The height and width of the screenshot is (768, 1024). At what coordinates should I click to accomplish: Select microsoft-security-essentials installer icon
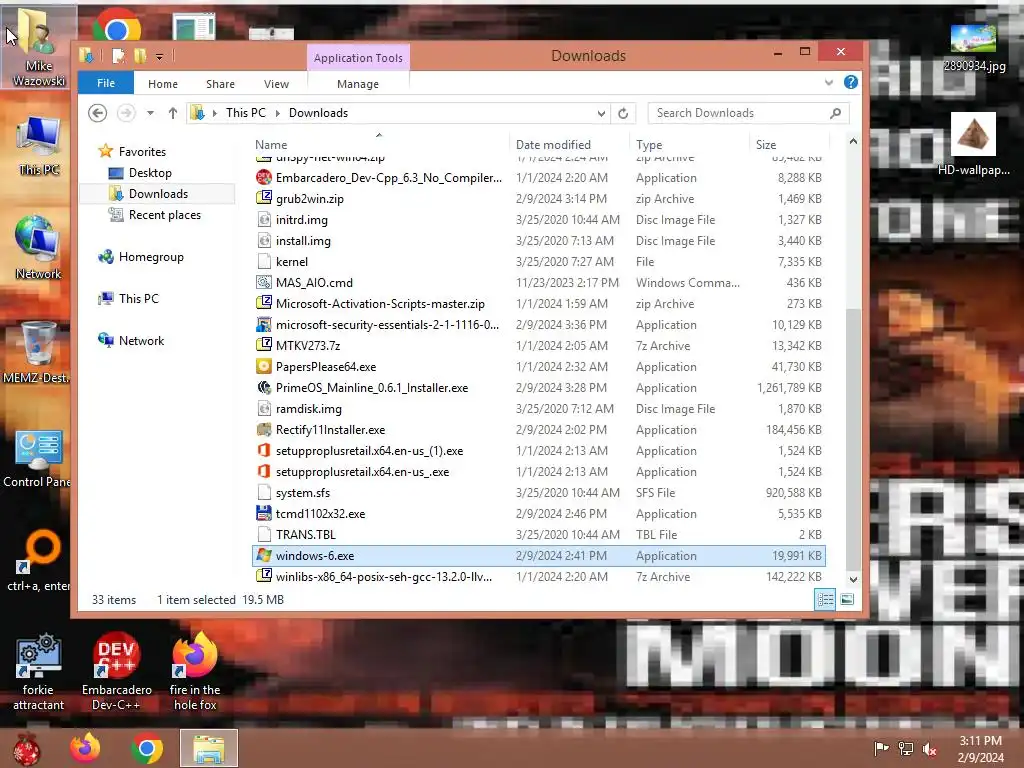point(264,325)
